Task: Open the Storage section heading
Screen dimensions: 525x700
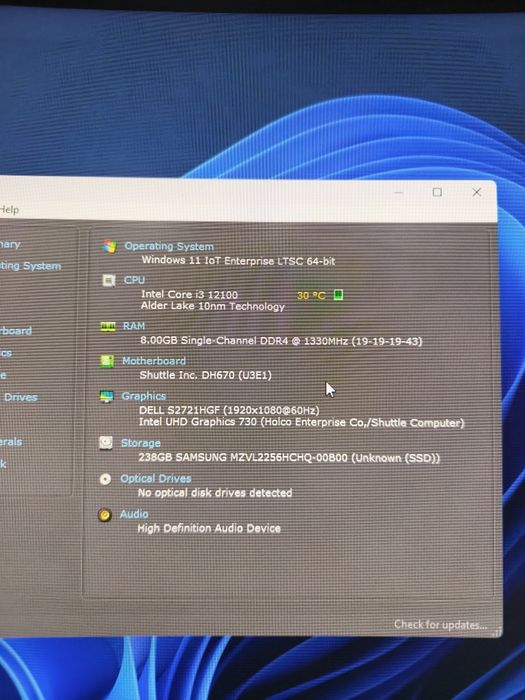Action: click(141, 443)
